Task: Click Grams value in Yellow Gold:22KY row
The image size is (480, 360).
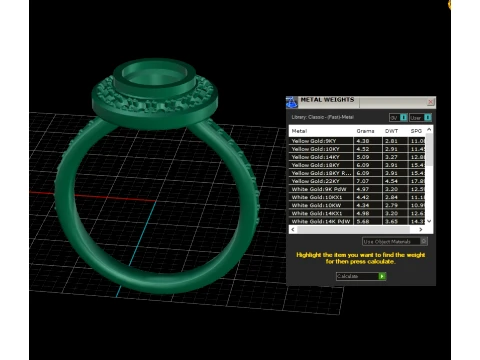Action: (x=363, y=181)
